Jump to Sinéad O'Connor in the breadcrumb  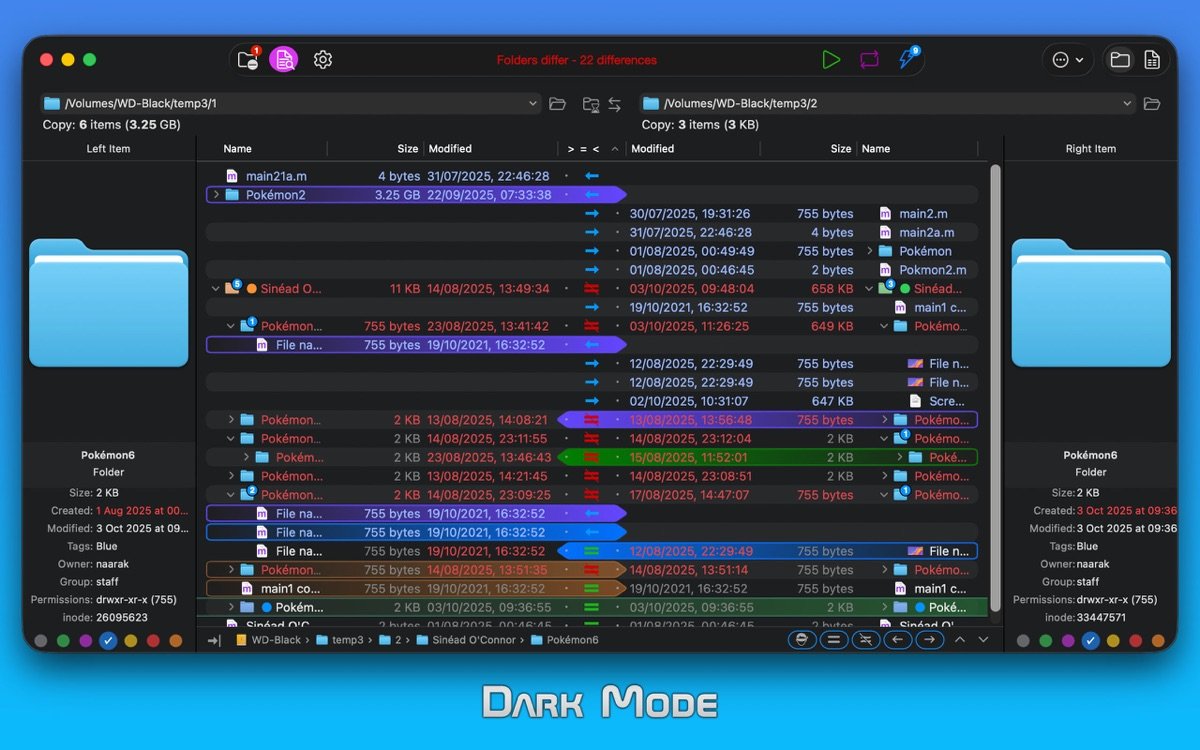pyautogui.click(x=473, y=640)
